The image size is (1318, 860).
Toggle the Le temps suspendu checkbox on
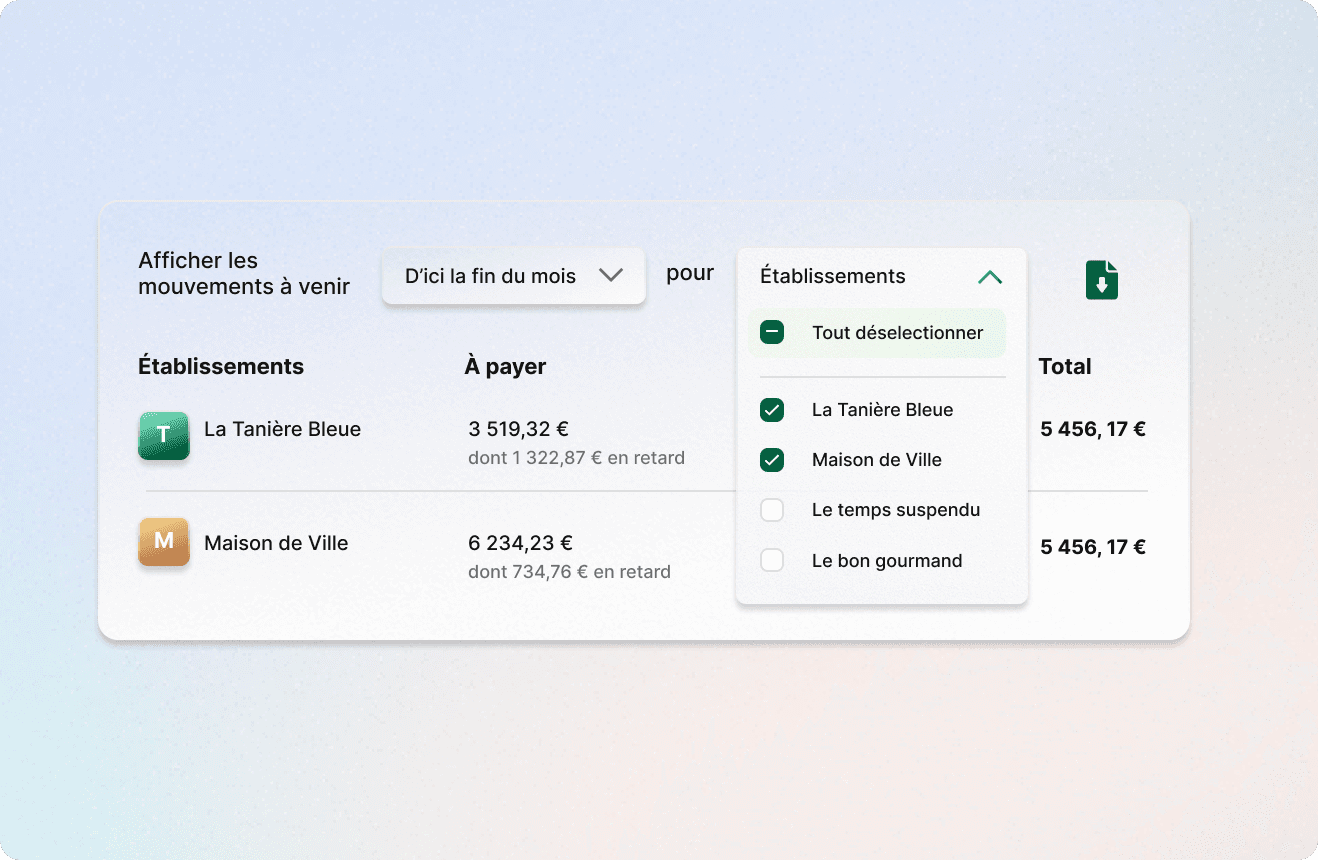[772, 509]
